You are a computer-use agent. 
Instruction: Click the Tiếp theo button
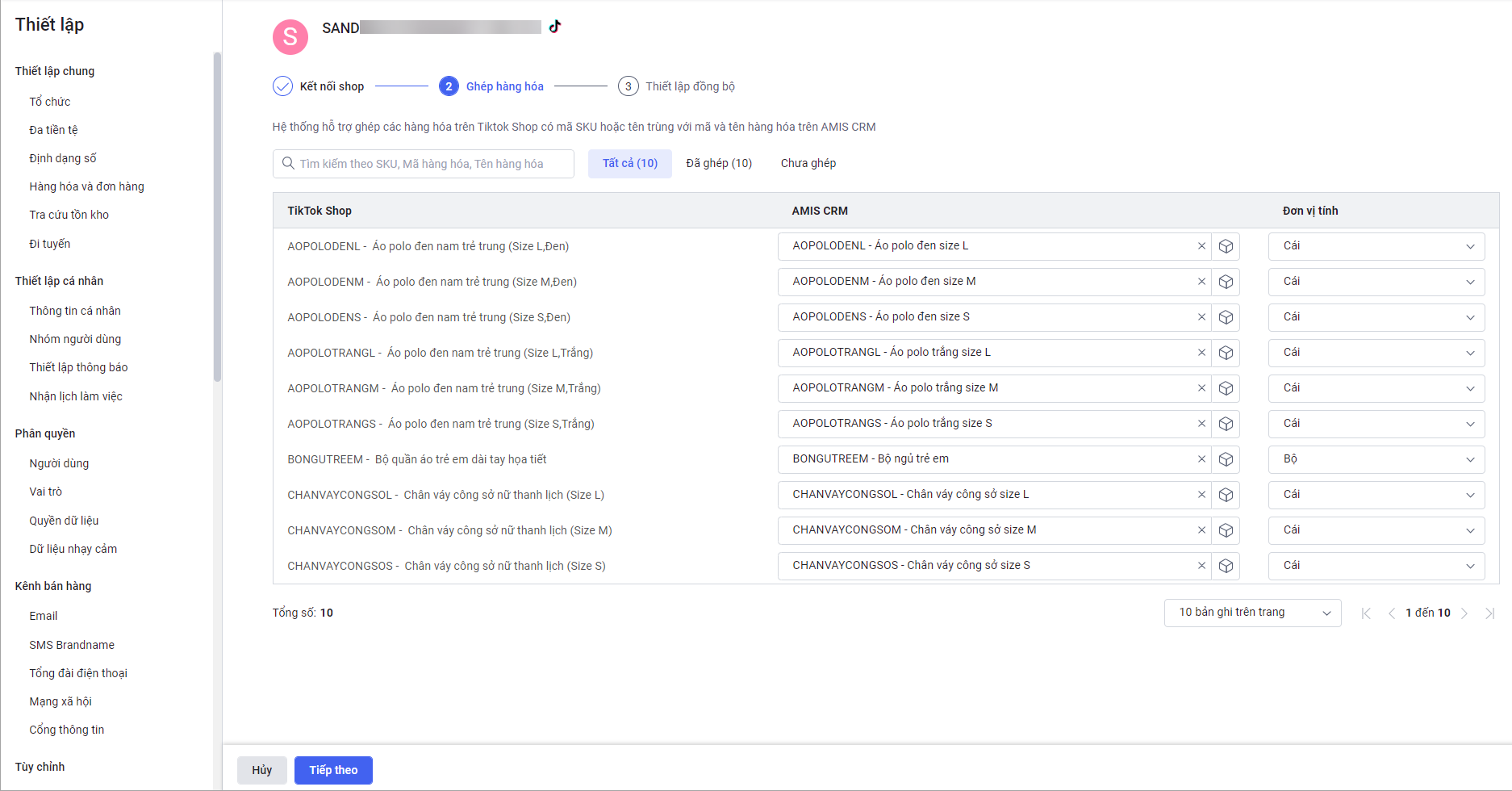pyautogui.click(x=333, y=770)
